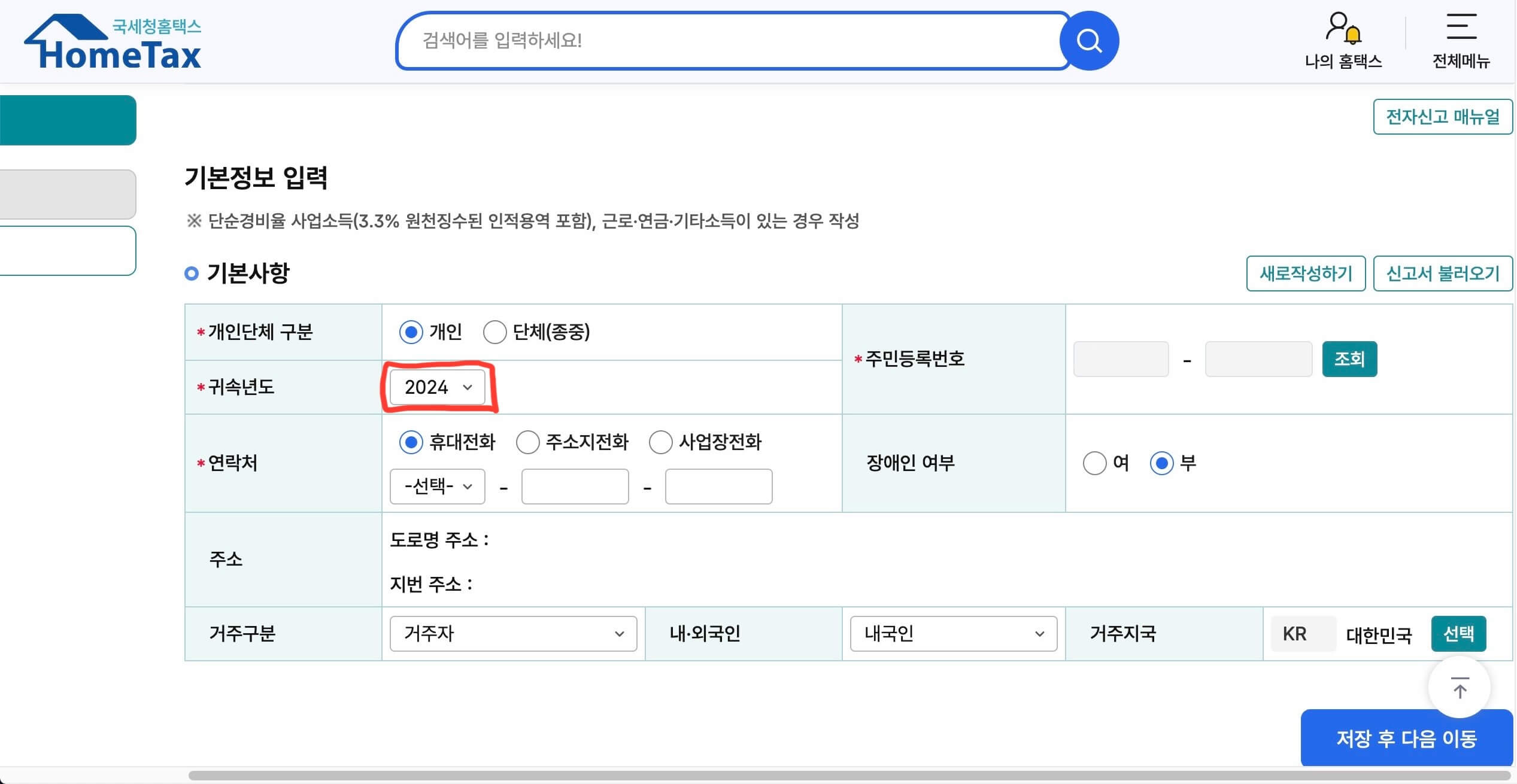This screenshot has width=1517, height=784.
Task: Open the 내국인 nationality dropdown
Action: click(953, 634)
